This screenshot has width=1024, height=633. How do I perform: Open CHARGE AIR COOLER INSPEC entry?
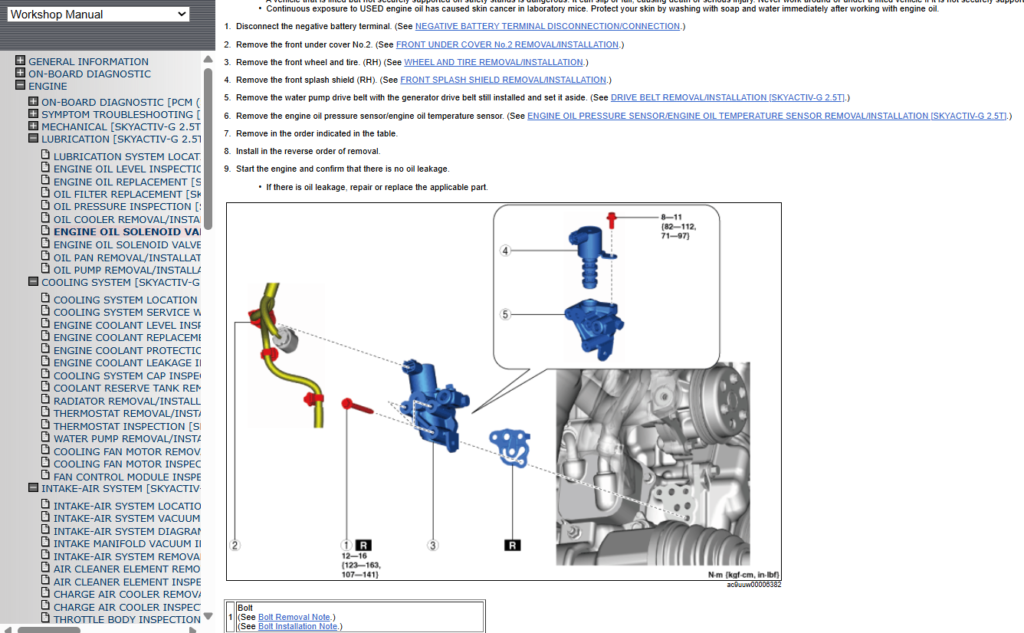(127, 607)
